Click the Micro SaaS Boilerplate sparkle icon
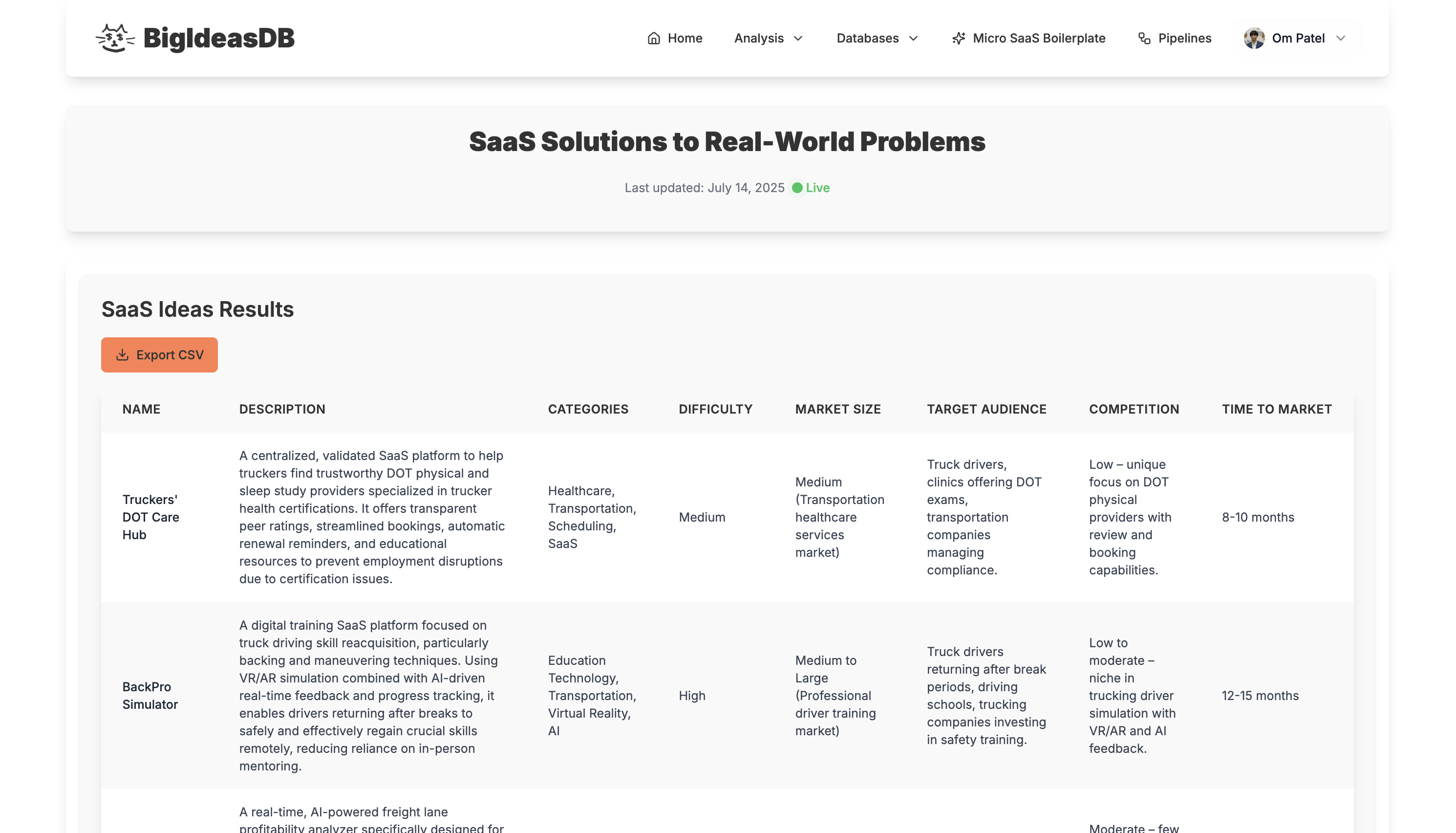Screen dimensions: 1456x833 coord(959,38)
